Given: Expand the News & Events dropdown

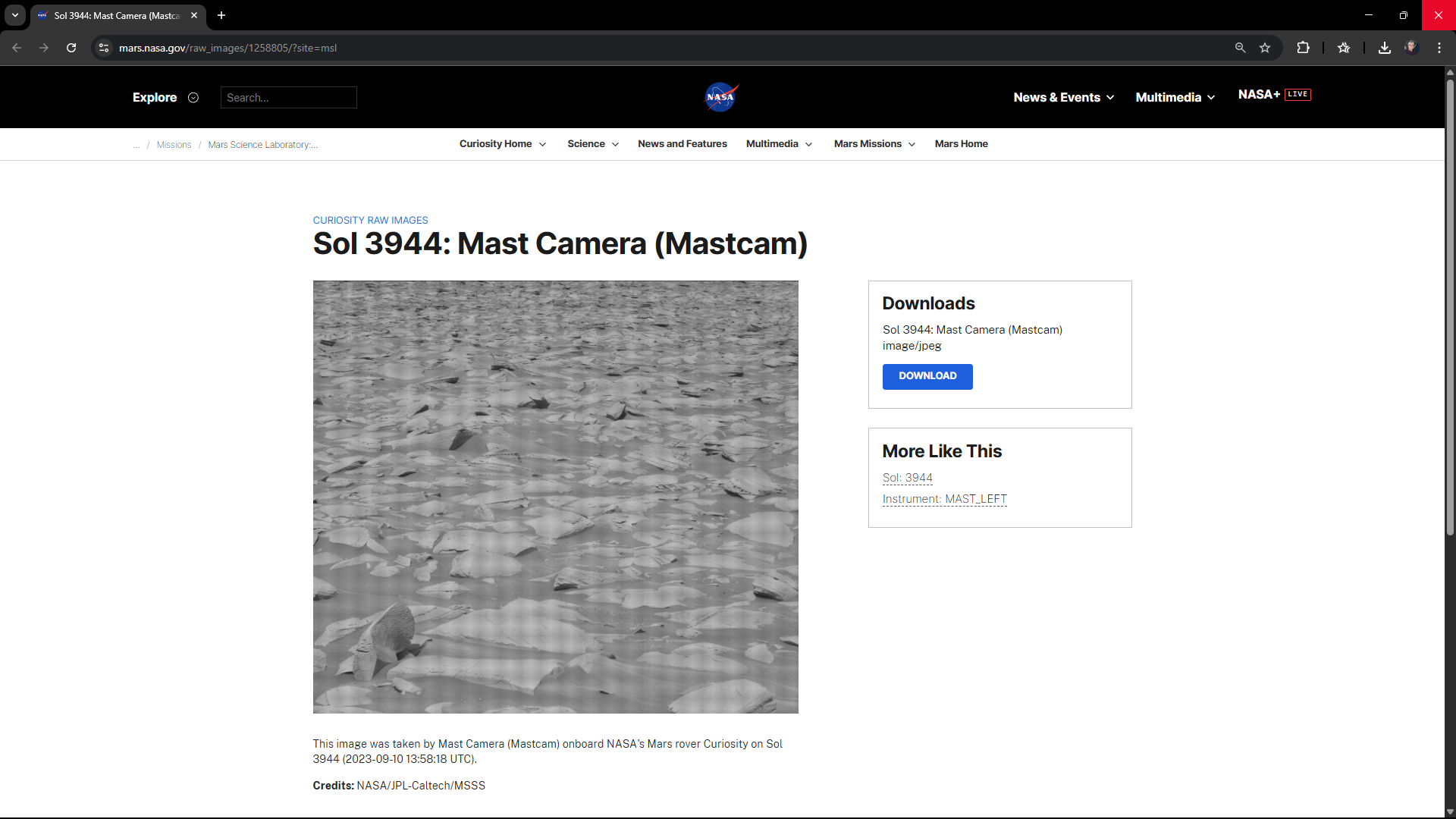Looking at the screenshot, I should 1063,97.
